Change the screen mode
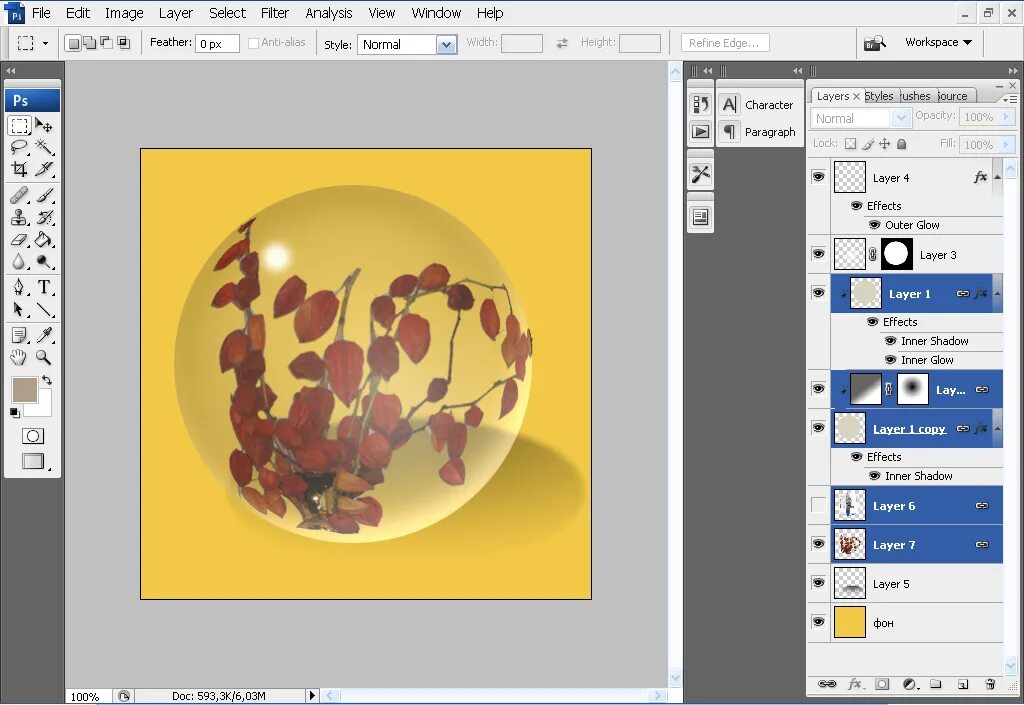The height and width of the screenshot is (705, 1024). click(x=33, y=462)
